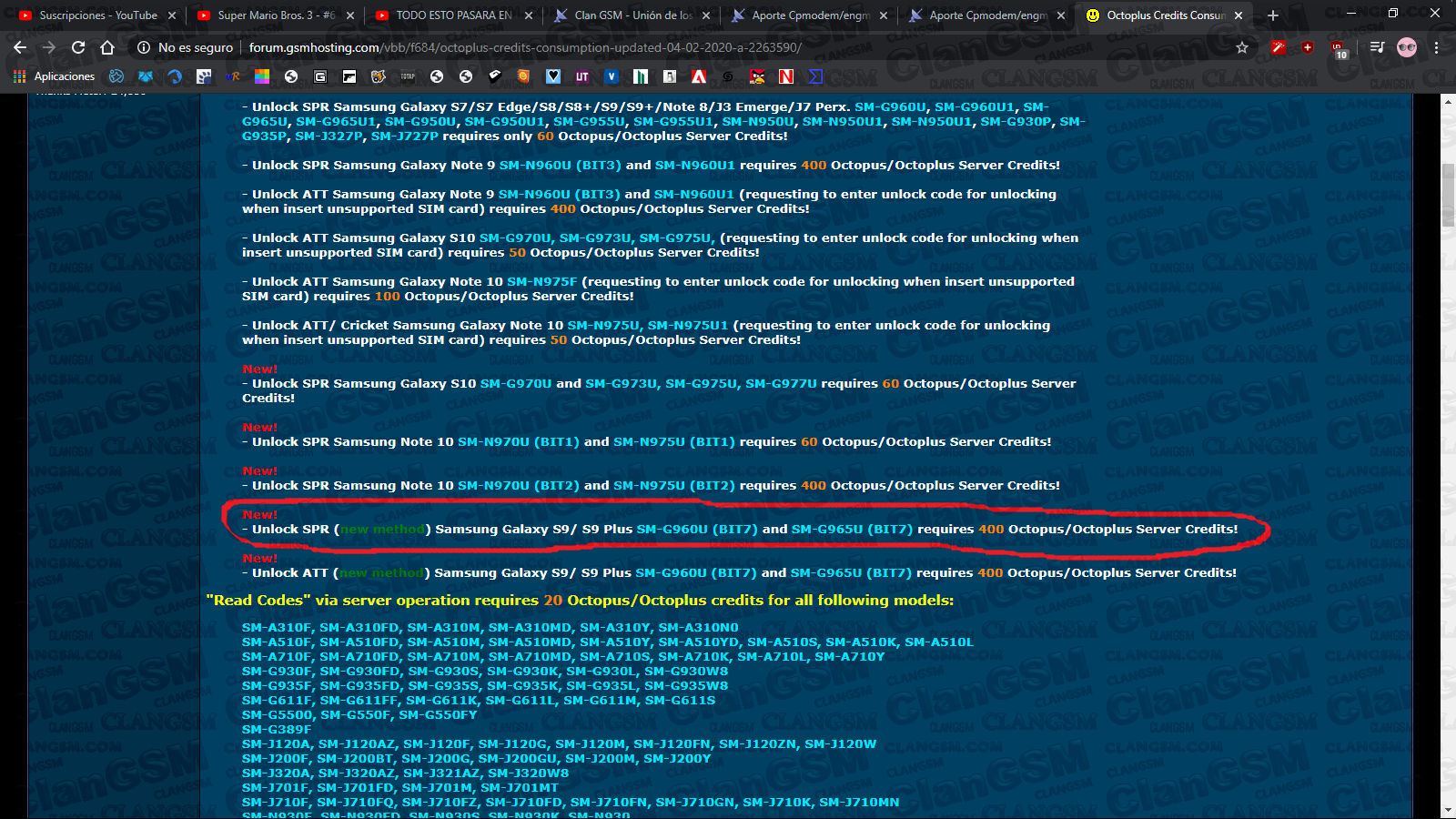This screenshot has width=1456, height=819.
Task: Open the uBlock Origin extension badge
Action: [1339, 49]
